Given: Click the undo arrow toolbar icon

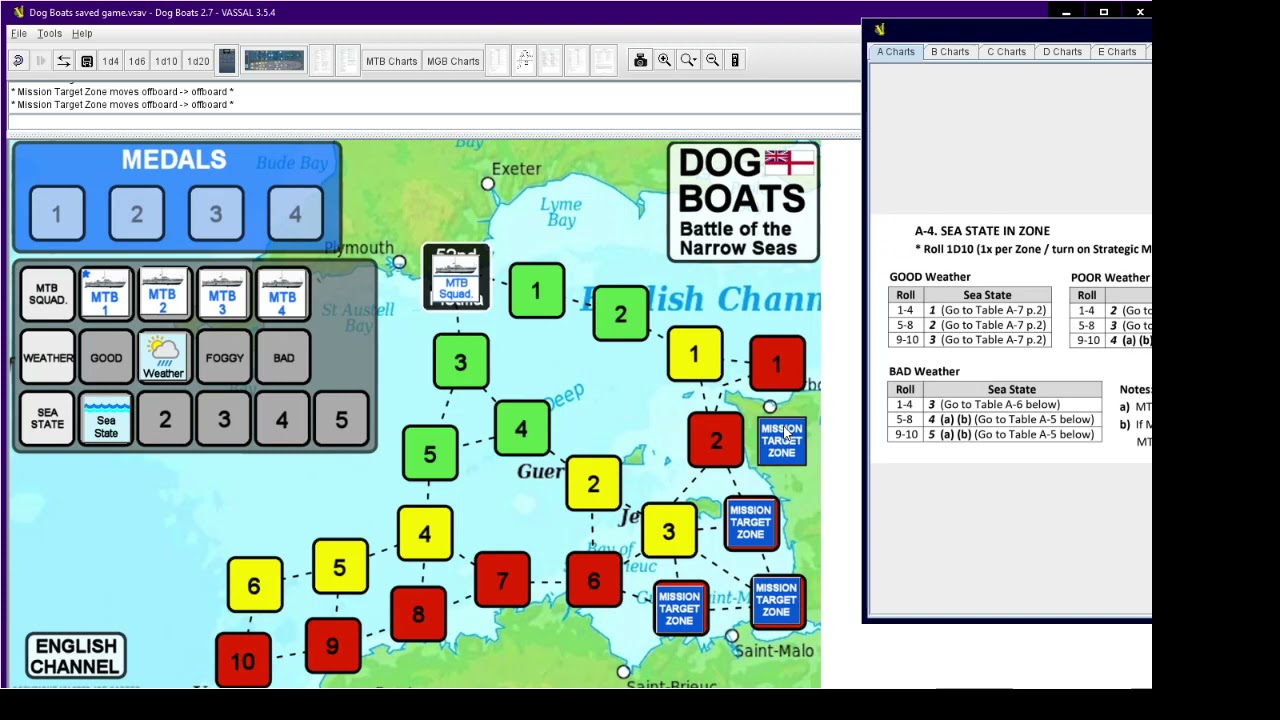Looking at the screenshot, I should 18,61.
